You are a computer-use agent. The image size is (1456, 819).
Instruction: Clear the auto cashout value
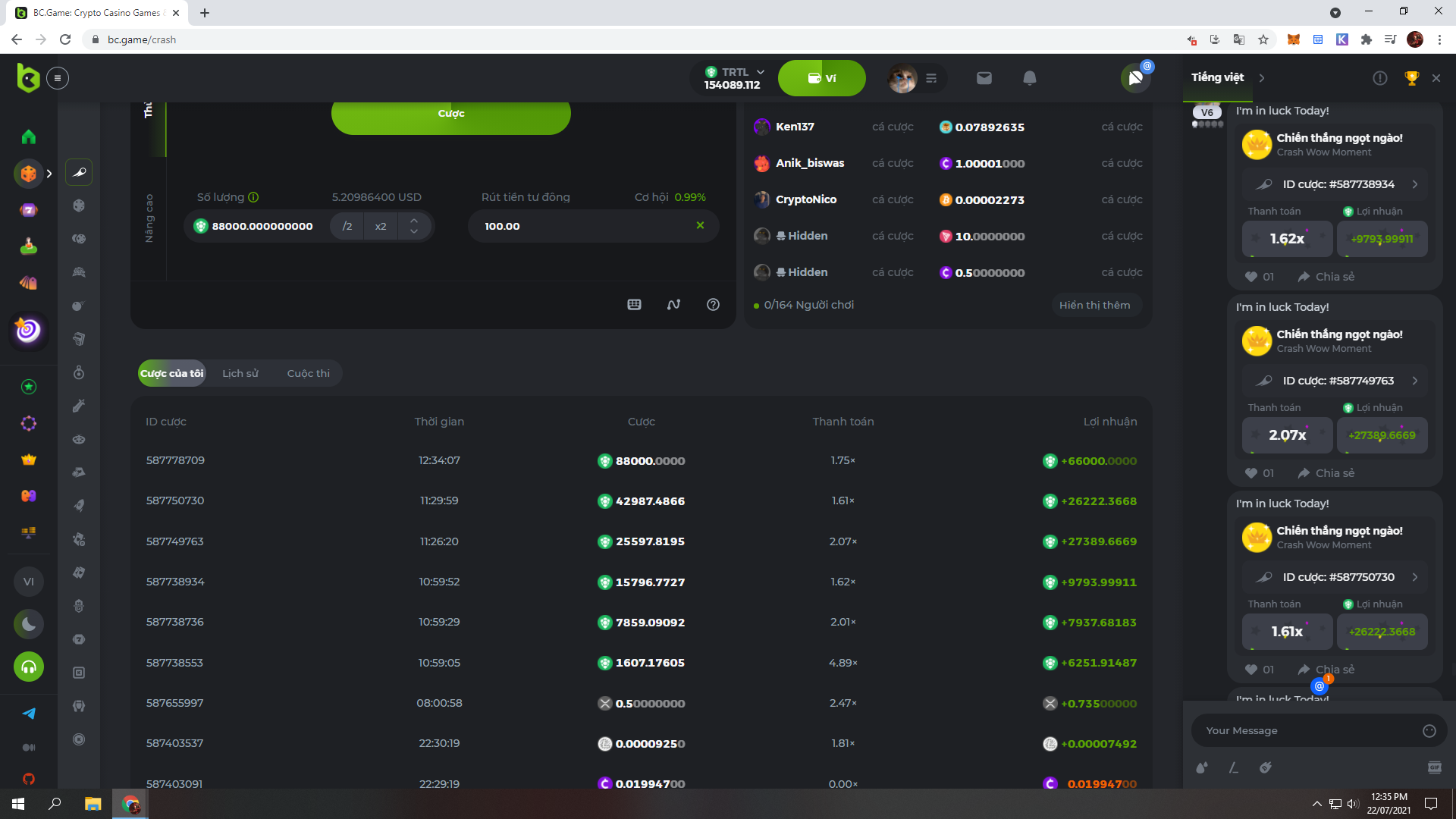[x=700, y=225]
